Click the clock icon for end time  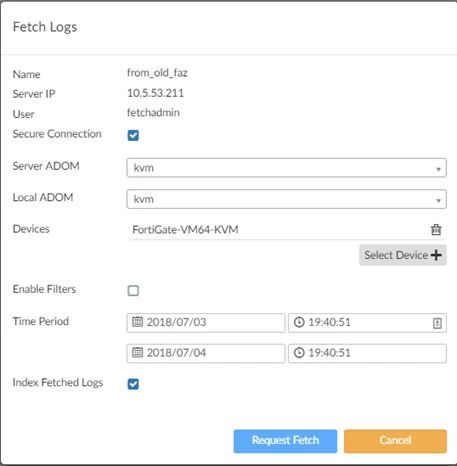pos(299,353)
